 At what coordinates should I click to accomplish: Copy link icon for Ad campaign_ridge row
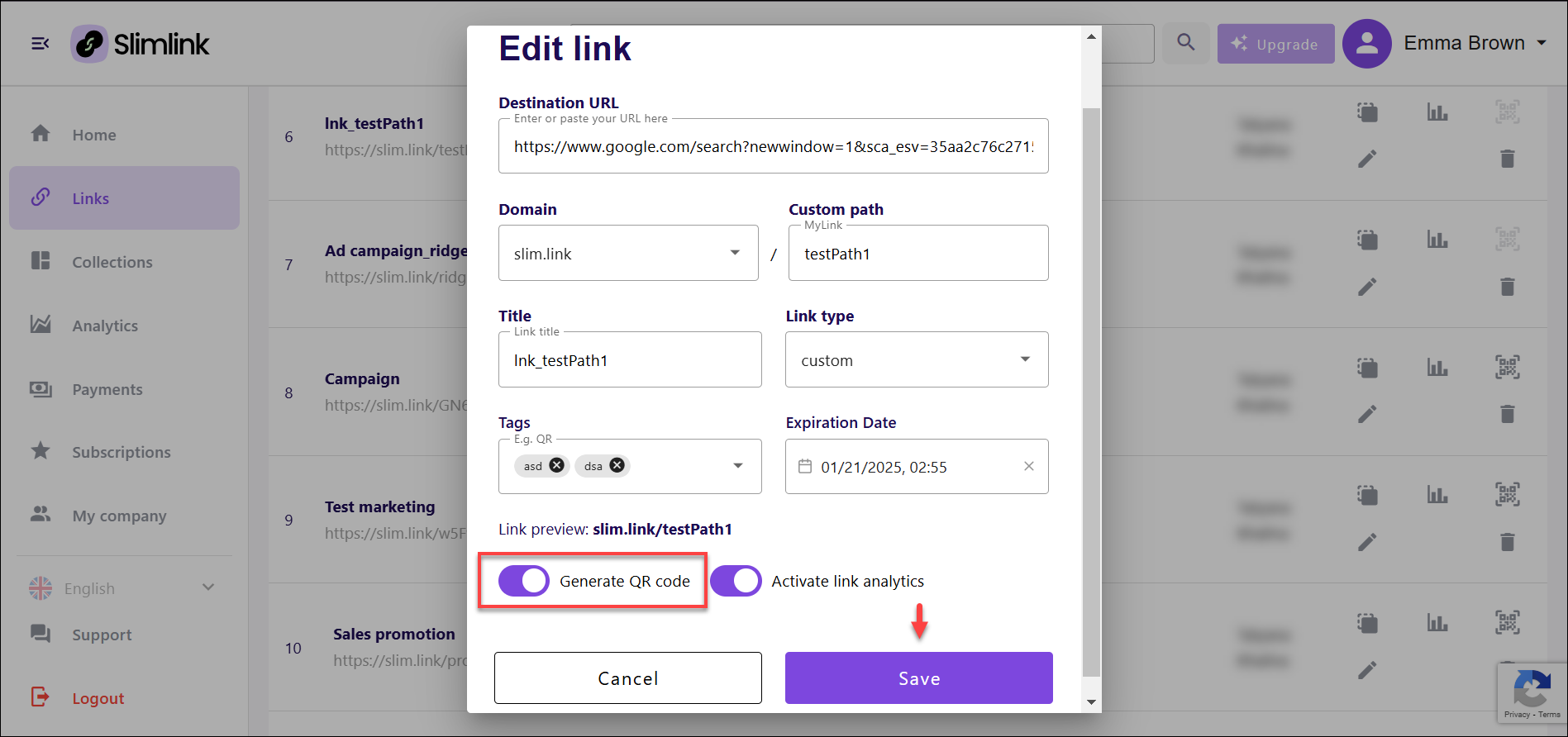pyautogui.click(x=1367, y=240)
